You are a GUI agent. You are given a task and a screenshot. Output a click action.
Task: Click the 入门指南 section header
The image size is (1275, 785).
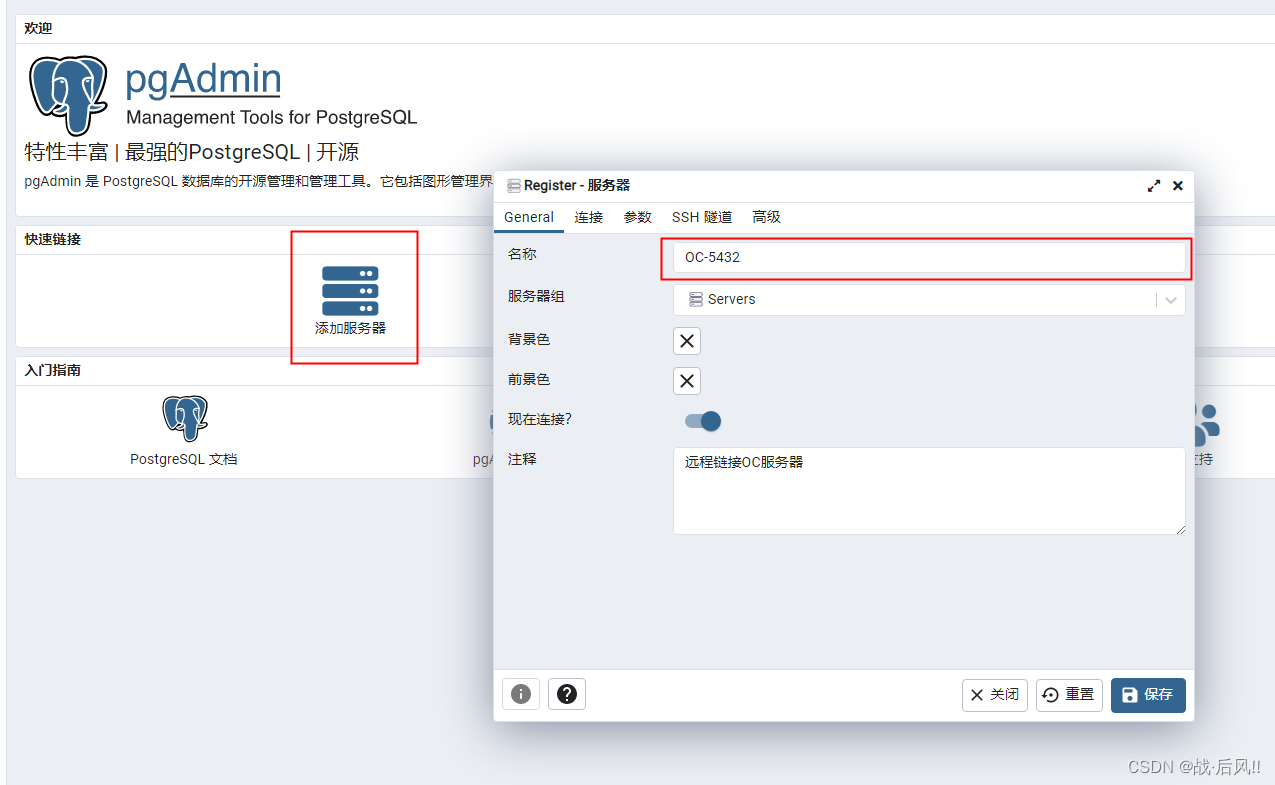53,371
